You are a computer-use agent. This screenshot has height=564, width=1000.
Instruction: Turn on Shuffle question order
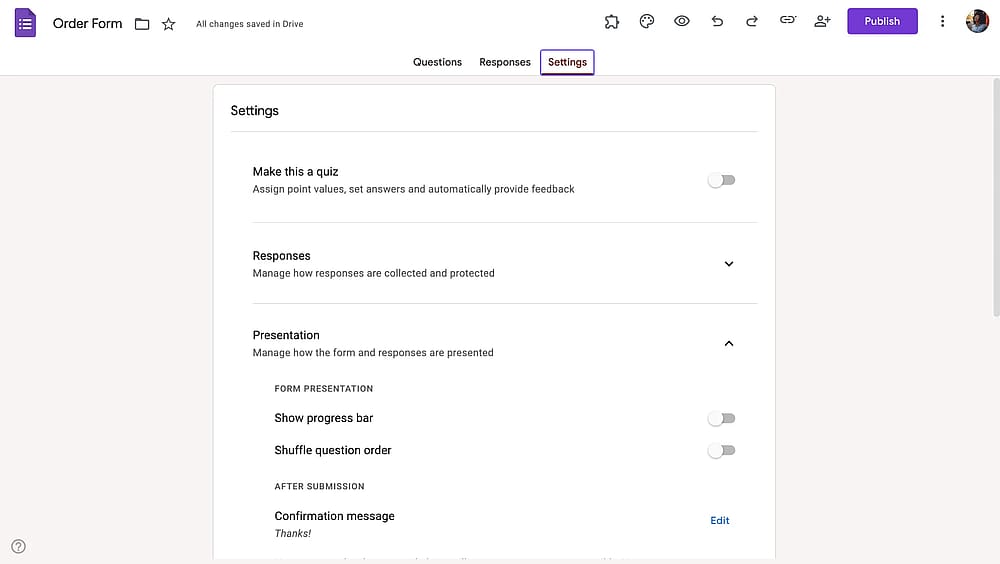[721, 450]
